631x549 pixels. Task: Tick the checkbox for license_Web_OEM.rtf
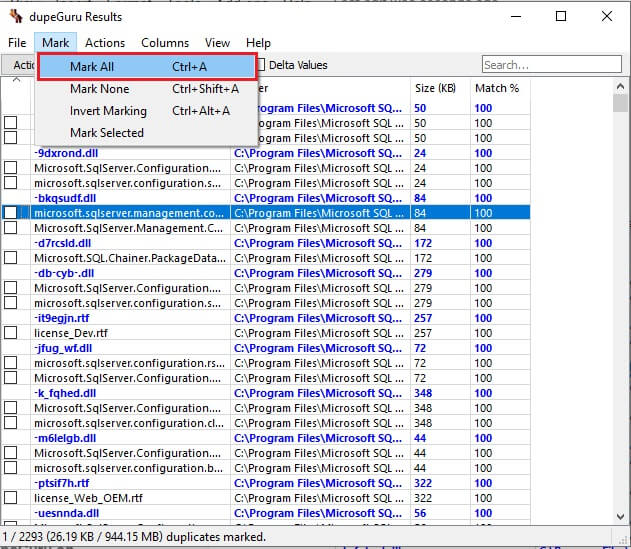click(x=11, y=498)
